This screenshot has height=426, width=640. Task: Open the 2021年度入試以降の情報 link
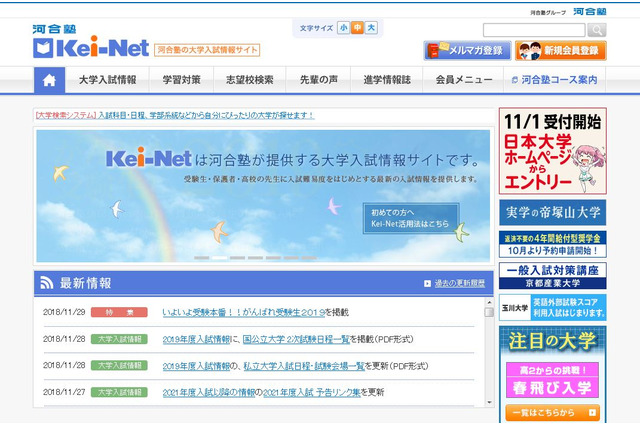click(209, 393)
